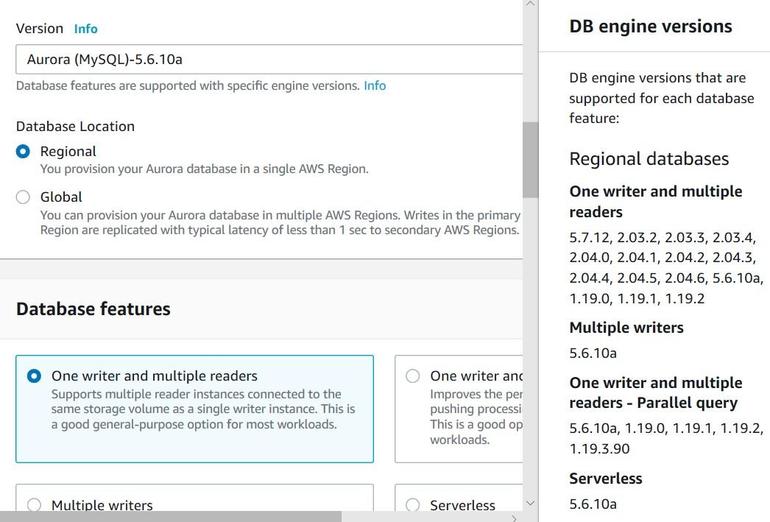Click the horizontal scroll right arrow
The image size is (770, 522).
(x=514, y=518)
